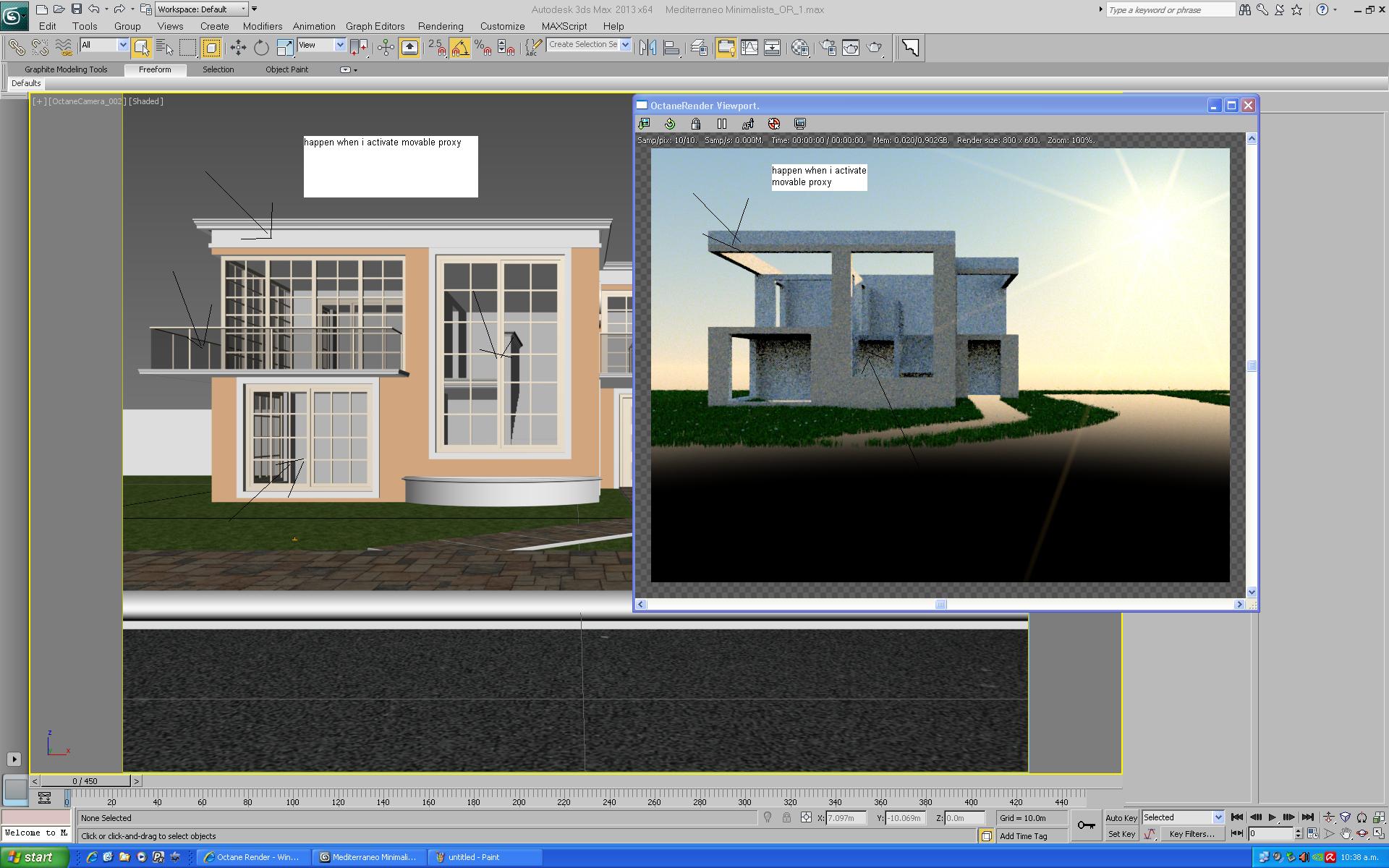Screen dimensions: 1389x868
Task: Click the Key Filters button
Action: [1191, 834]
